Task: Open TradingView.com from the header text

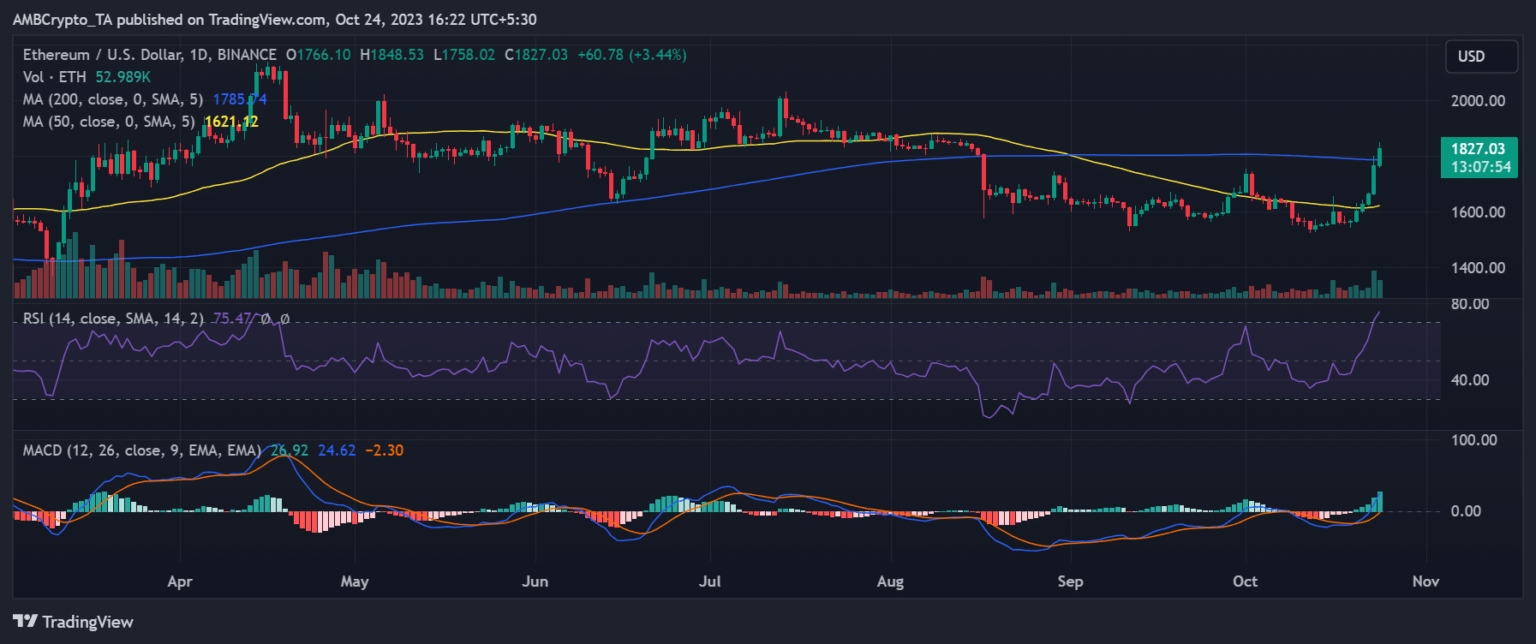Action: tap(262, 19)
